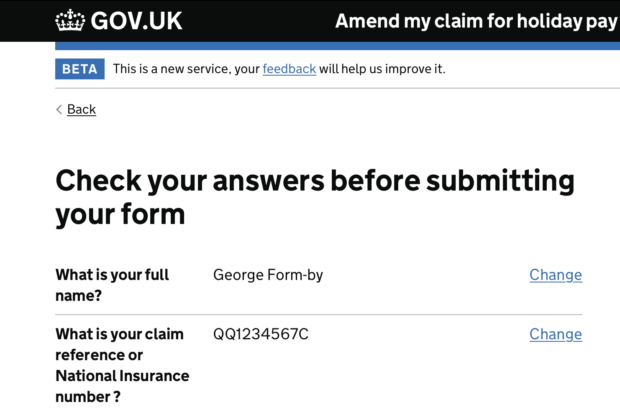Click the back chevron arrow icon

[x=59, y=110]
